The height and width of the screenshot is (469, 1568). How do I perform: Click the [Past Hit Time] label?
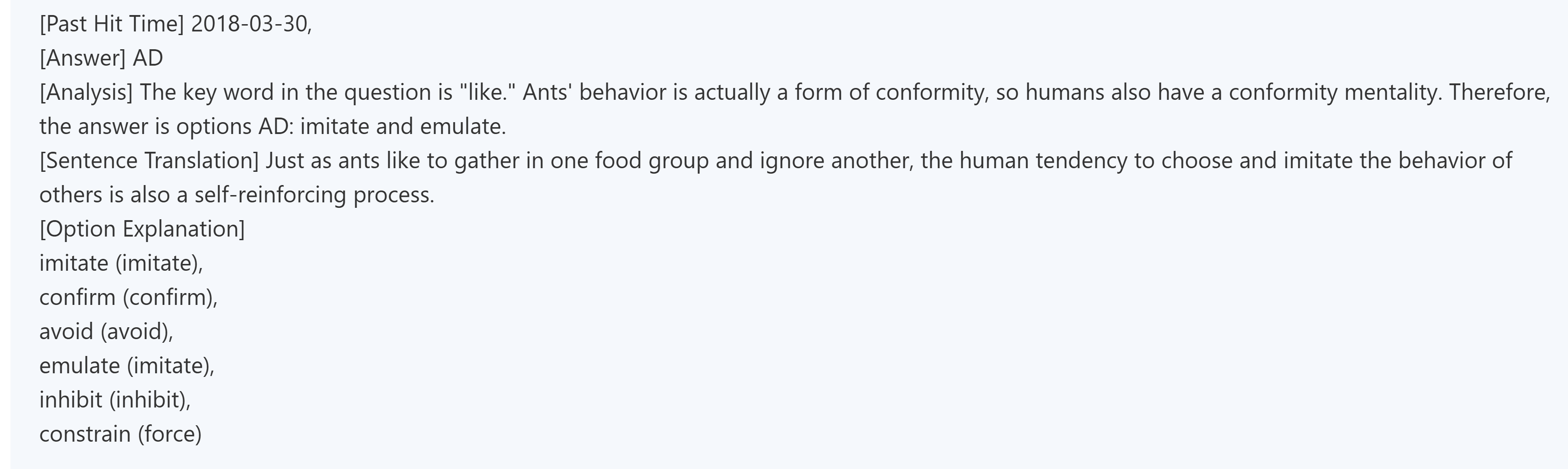coord(111,24)
